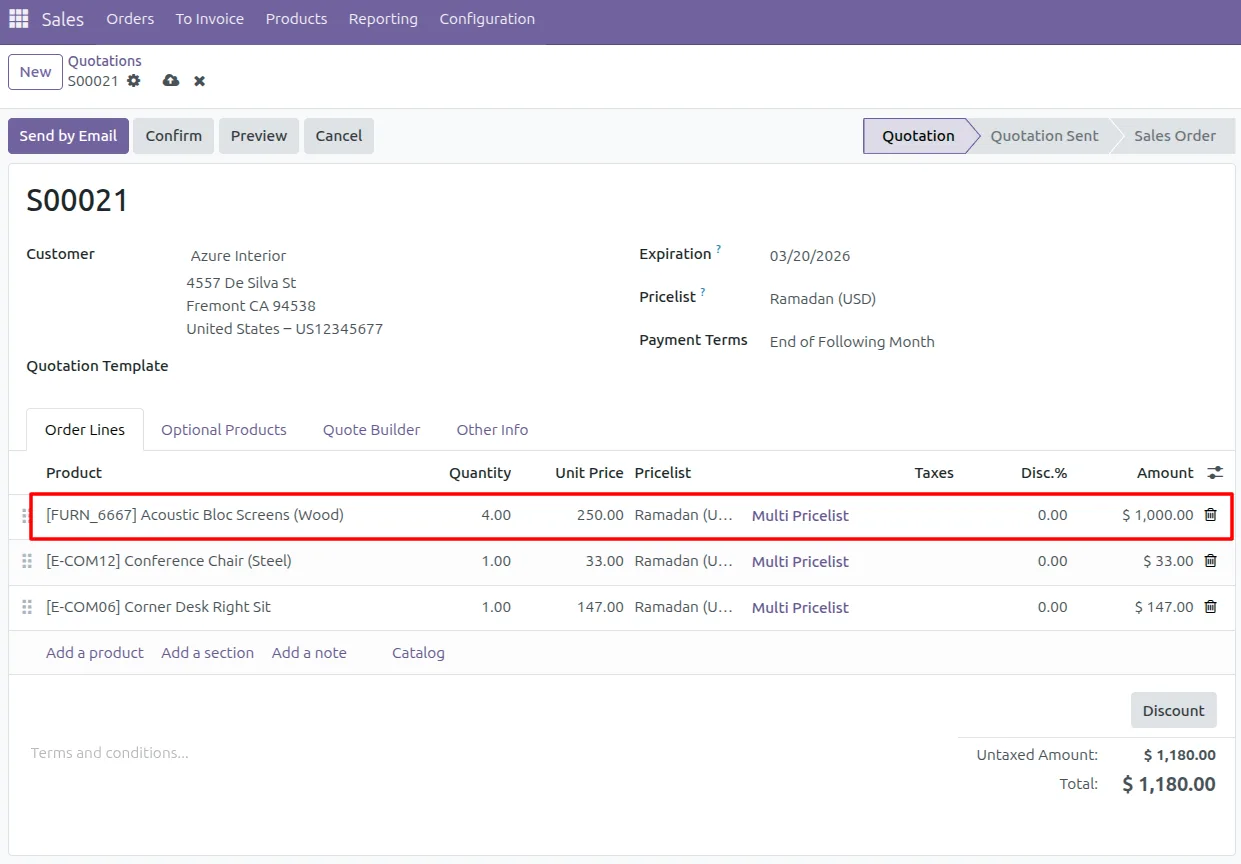Open the apps grid menu icon
The width and height of the screenshot is (1241, 864).
tap(19, 19)
